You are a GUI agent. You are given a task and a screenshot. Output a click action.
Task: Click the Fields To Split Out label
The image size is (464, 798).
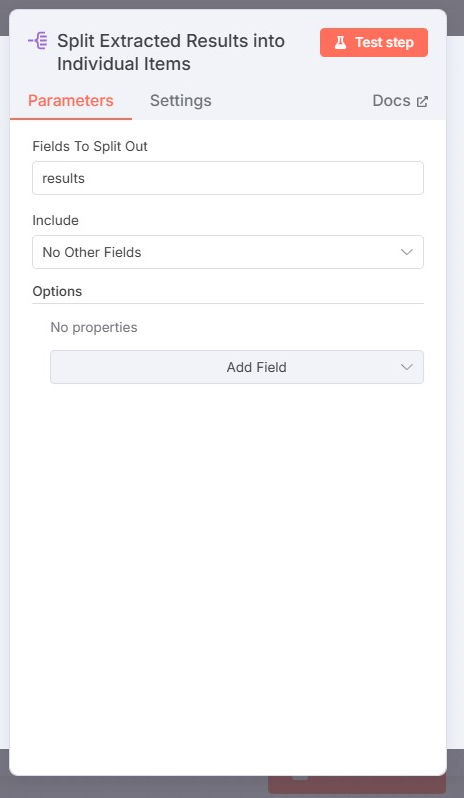tap(90, 147)
